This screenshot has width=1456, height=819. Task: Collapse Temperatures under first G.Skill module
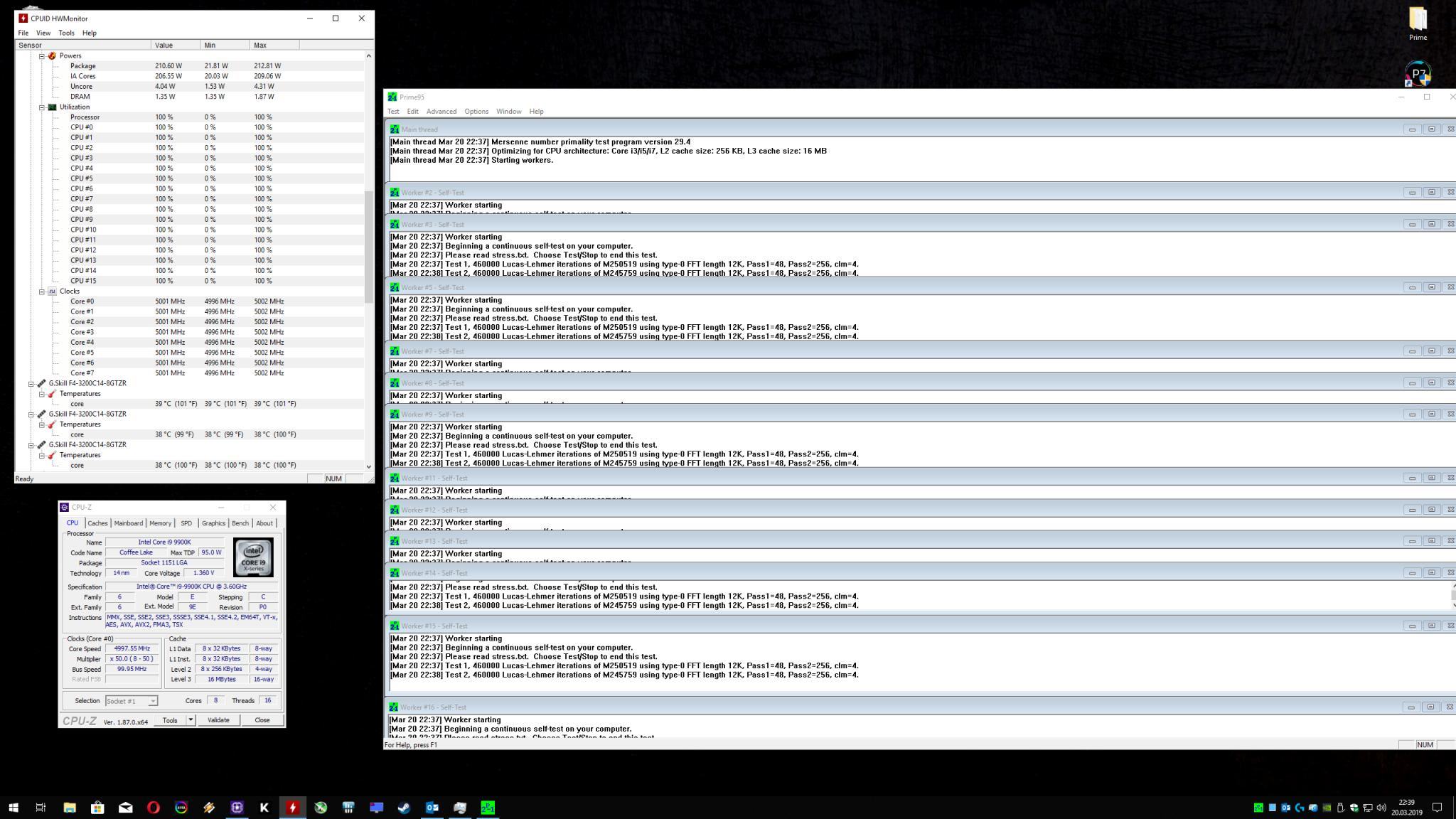click(41, 394)
